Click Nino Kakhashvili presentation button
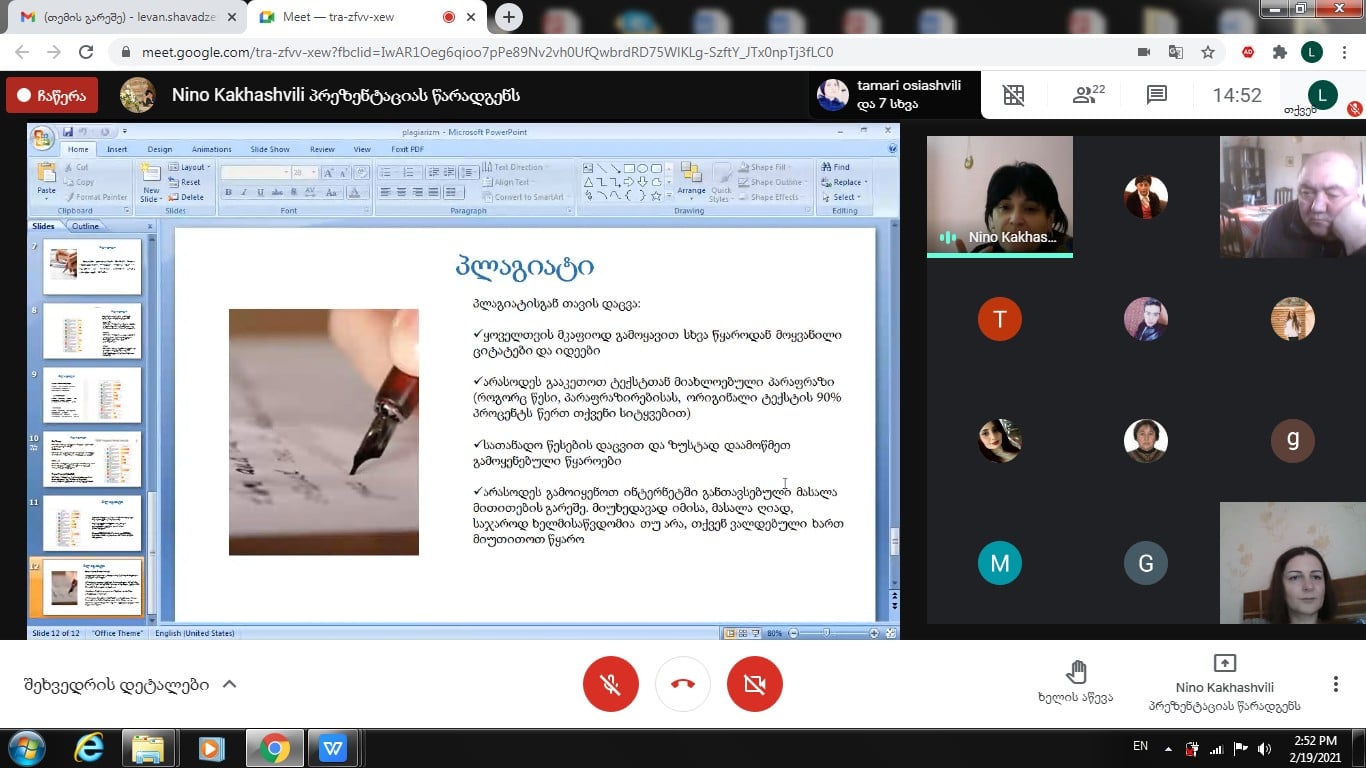Image resolution: width=1366 pixels, height=768 pixels. point(1224,680)
